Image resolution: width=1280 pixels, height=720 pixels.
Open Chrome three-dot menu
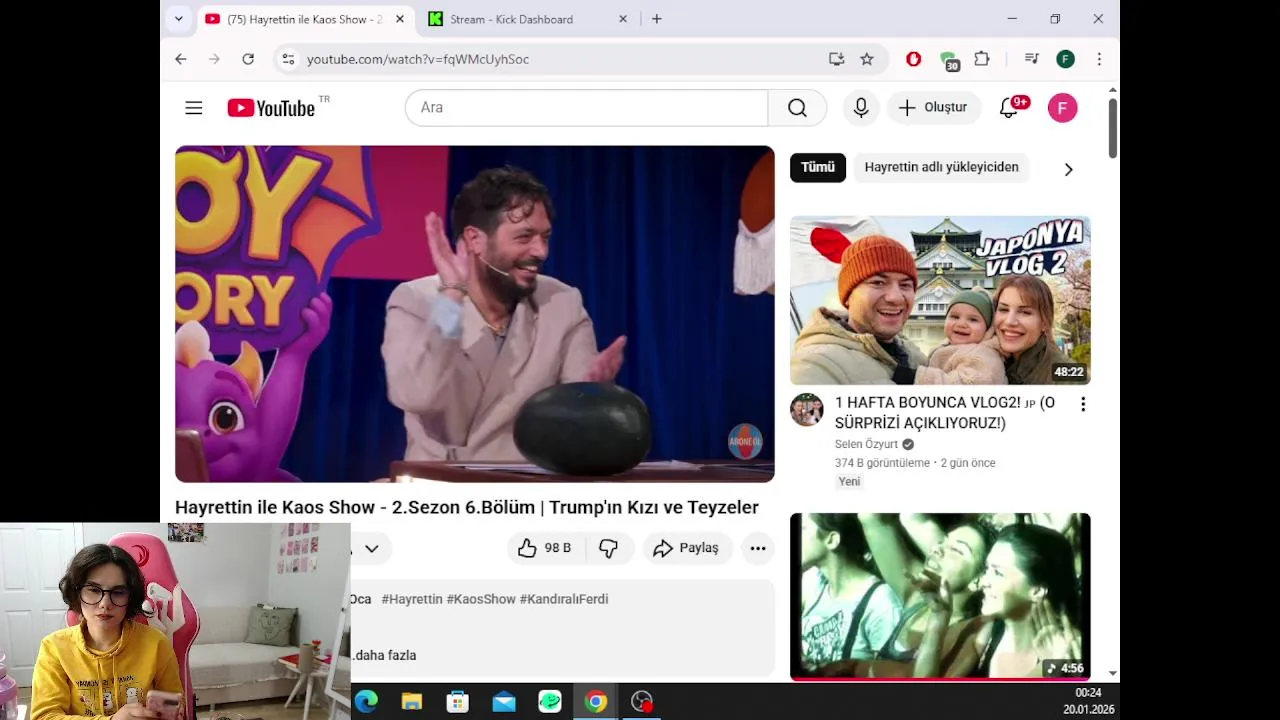tap(1099, 59)
